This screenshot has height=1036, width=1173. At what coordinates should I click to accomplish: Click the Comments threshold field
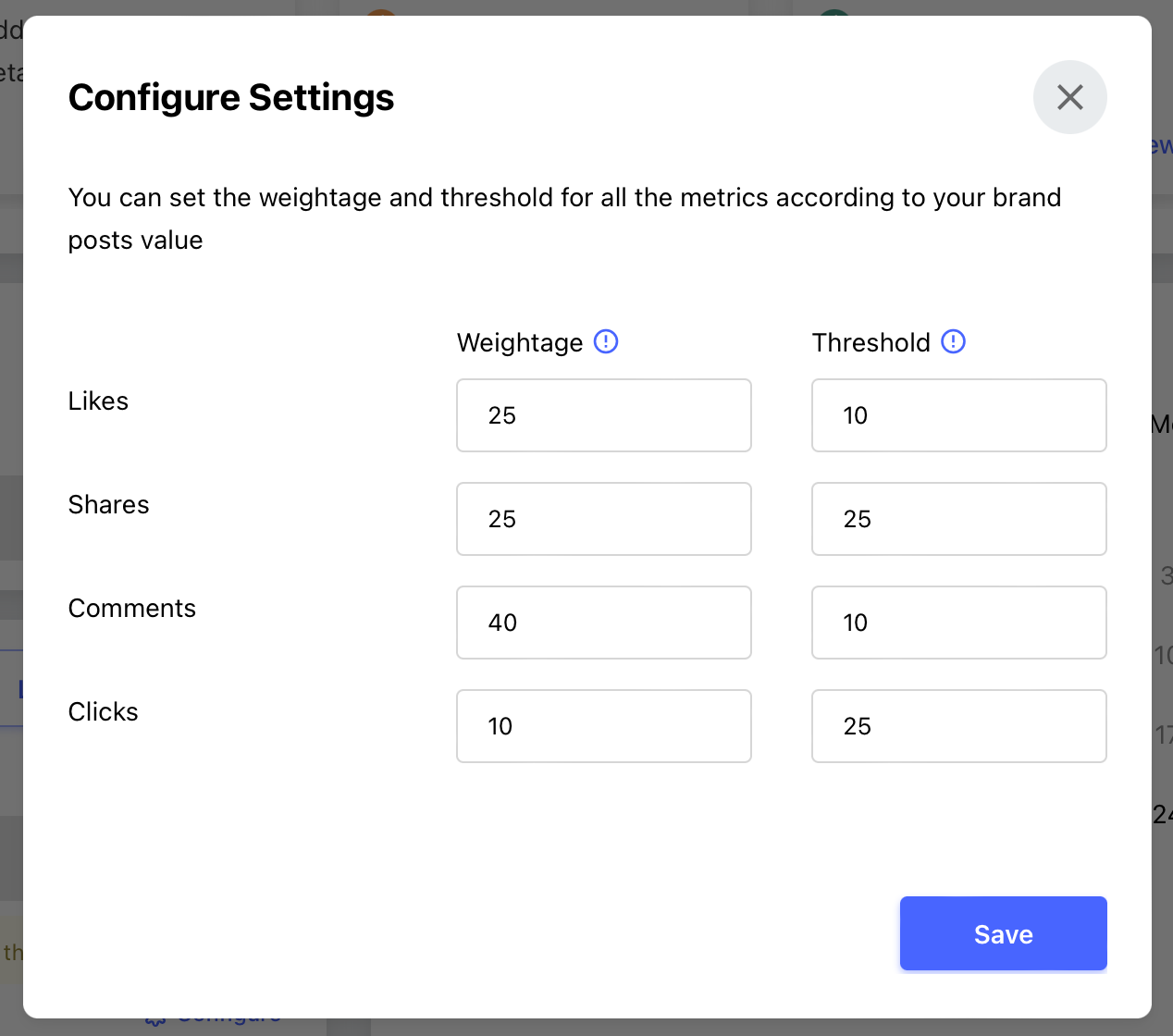tap(959, 623)
